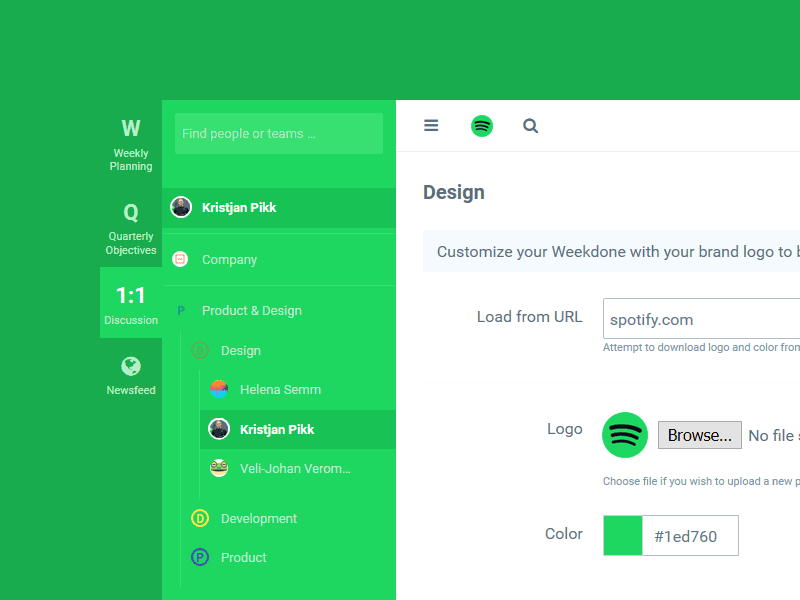
Task: Select the #1ed760 brand color swatch
Action: [623, 535]
